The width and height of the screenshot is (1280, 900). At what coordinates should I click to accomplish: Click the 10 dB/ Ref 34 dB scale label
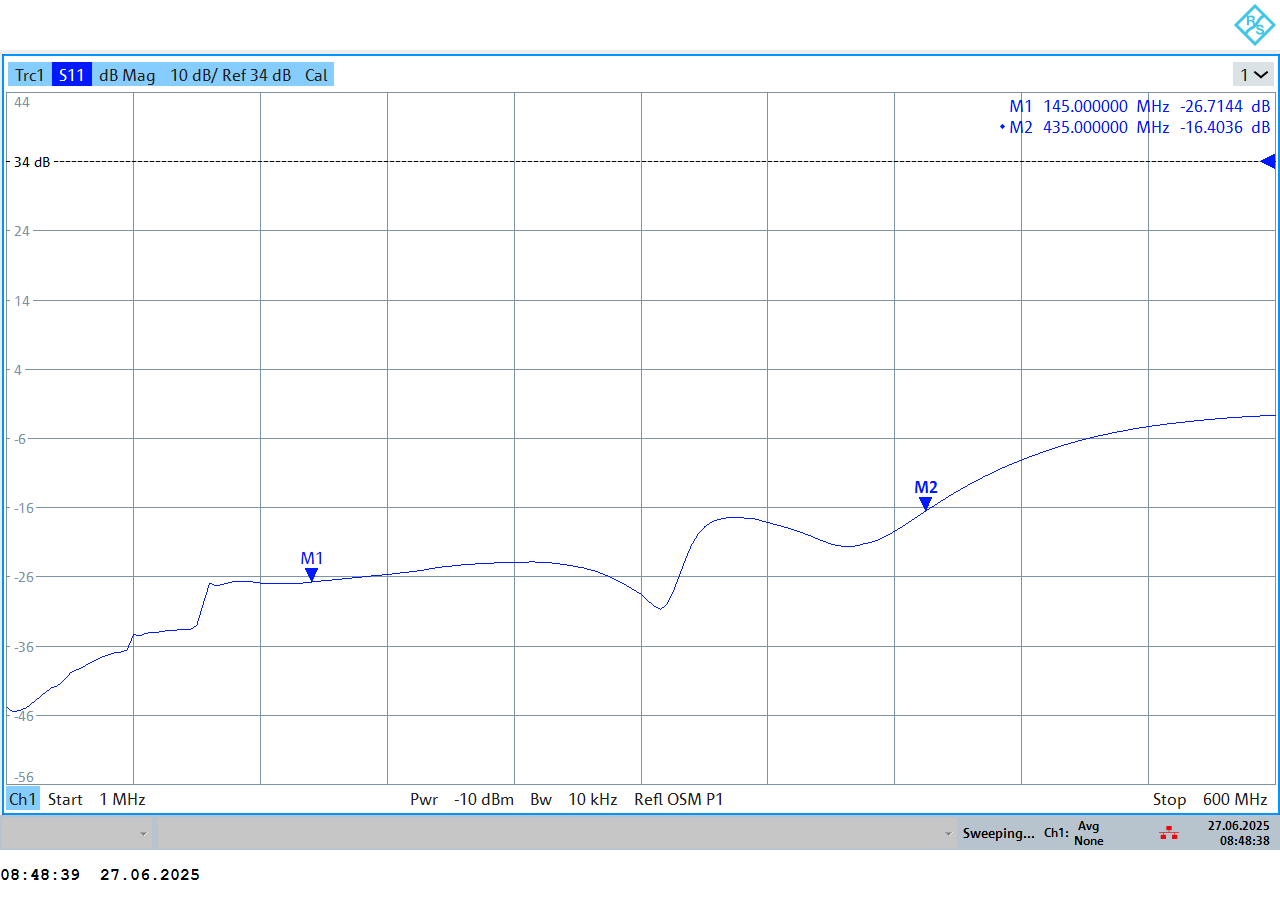[230, 75]
